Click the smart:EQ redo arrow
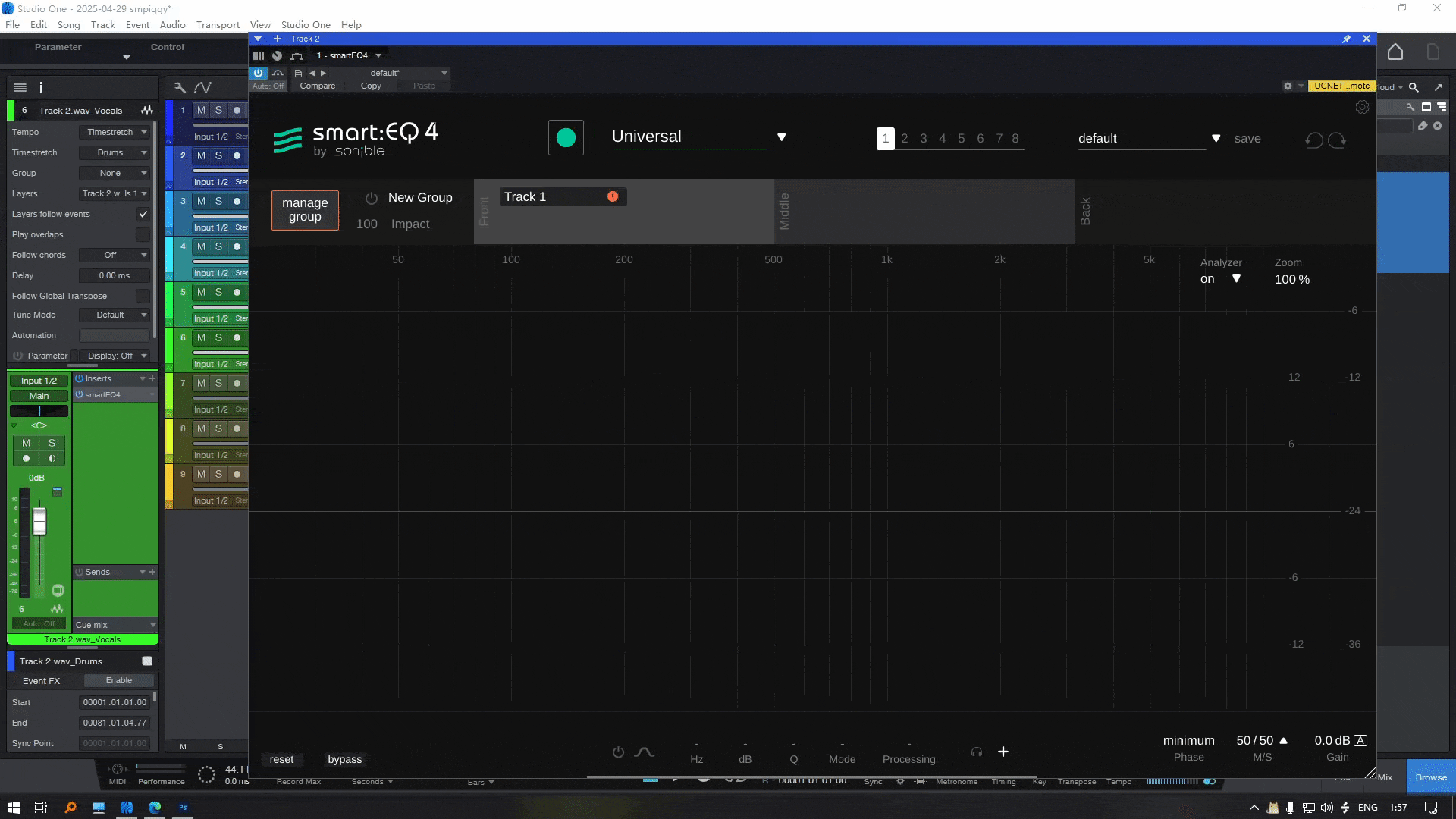Viewport: 1456px width, 819px height. pos(1337,140)
